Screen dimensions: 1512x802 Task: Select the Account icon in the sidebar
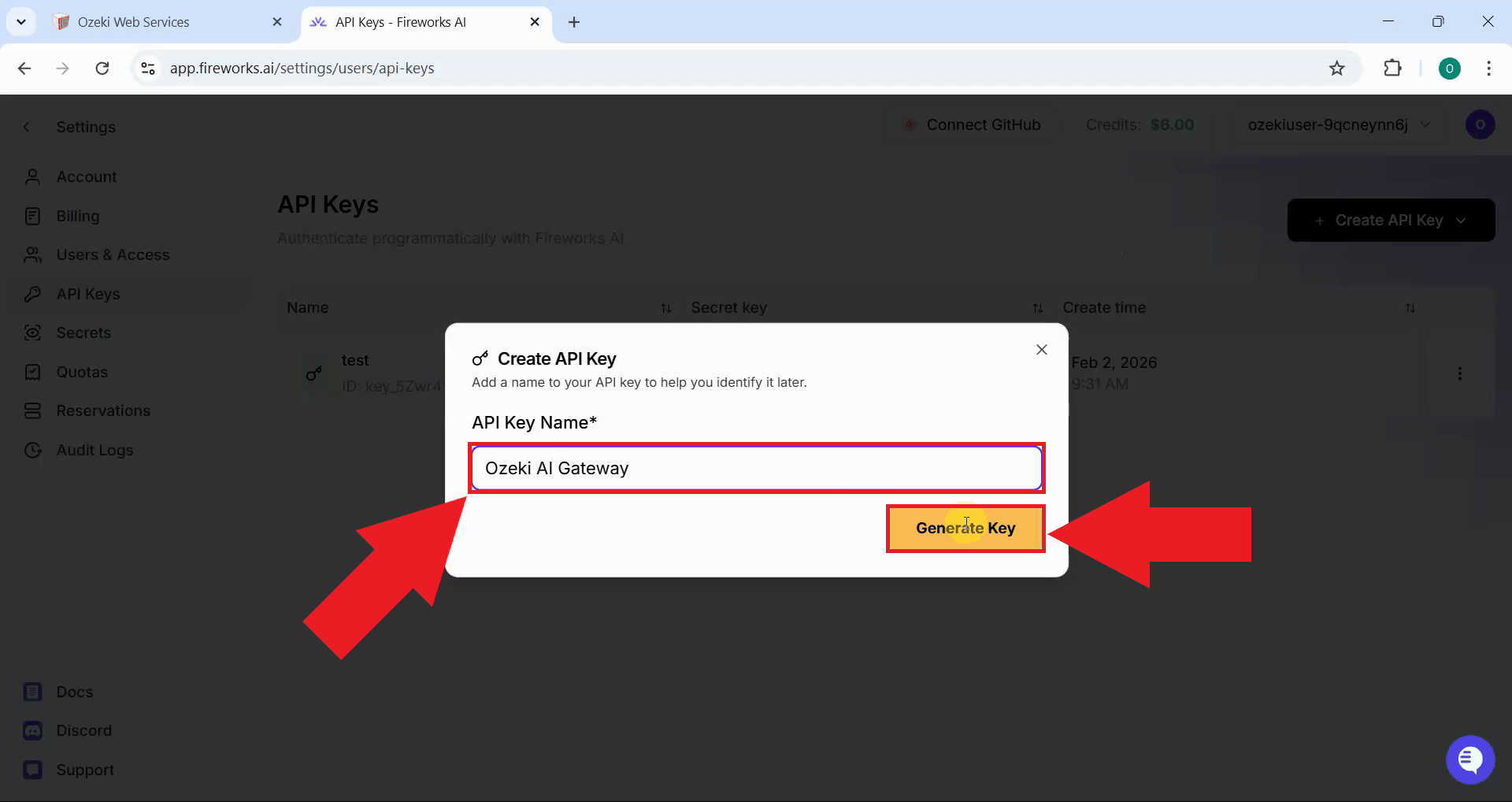32,176
